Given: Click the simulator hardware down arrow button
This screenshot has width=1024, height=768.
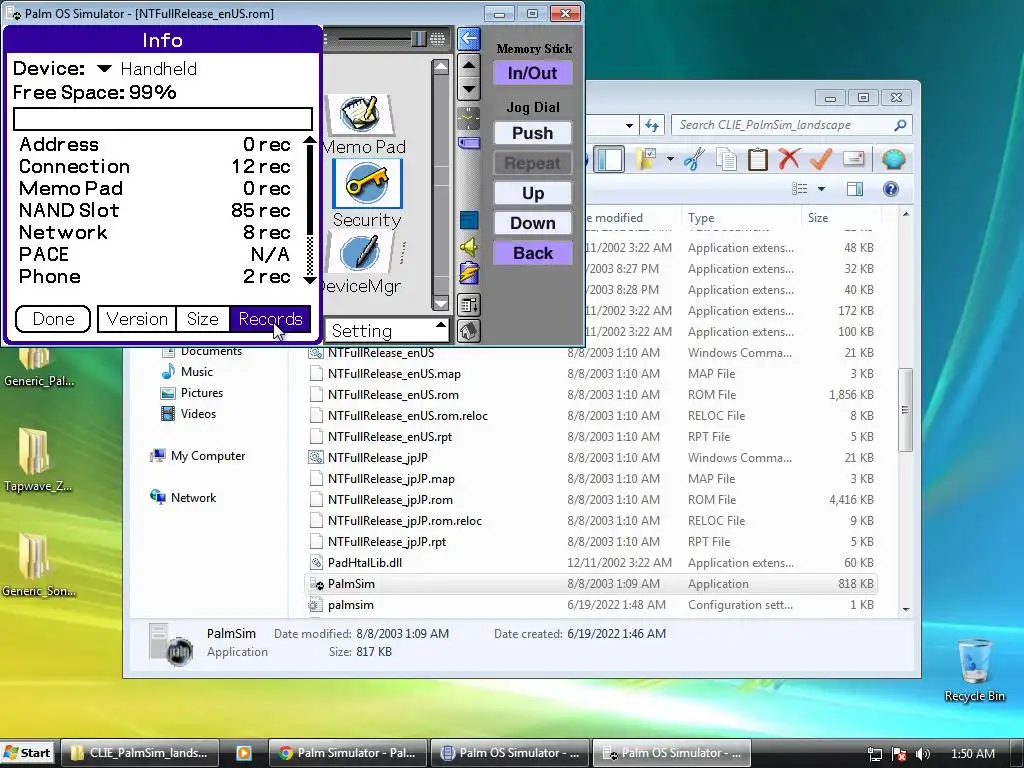Looking at the screenshot, I should pyautogui.click(x=469, y=89).
